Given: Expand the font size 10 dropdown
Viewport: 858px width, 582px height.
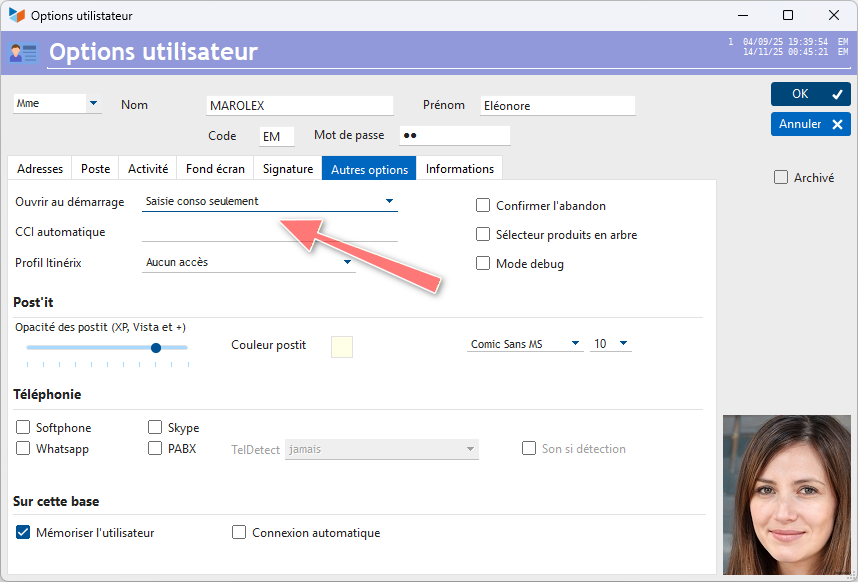Looking at the screenshot, I should pyautogui.click(x=610, y=344).
